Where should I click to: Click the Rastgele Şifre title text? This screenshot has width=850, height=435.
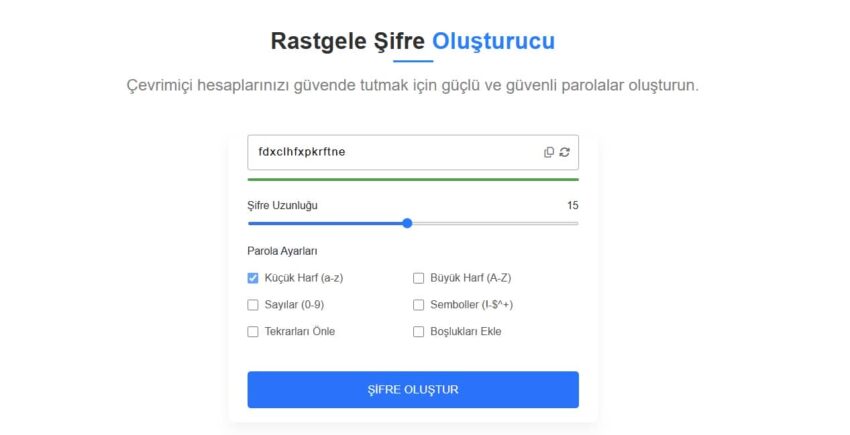coord(348,41)
